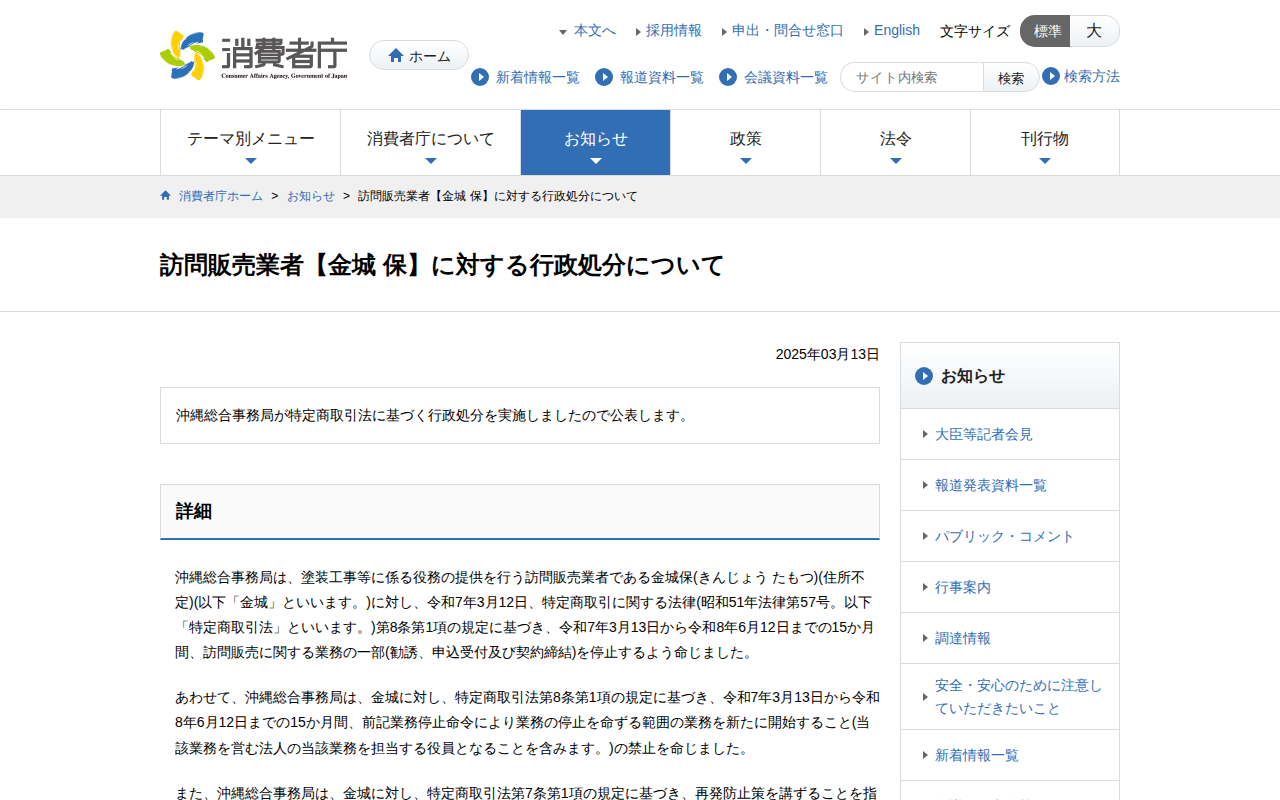Switch text size to 大
The height and width of the screenshot is (800, 1280).
point(1095,31)
